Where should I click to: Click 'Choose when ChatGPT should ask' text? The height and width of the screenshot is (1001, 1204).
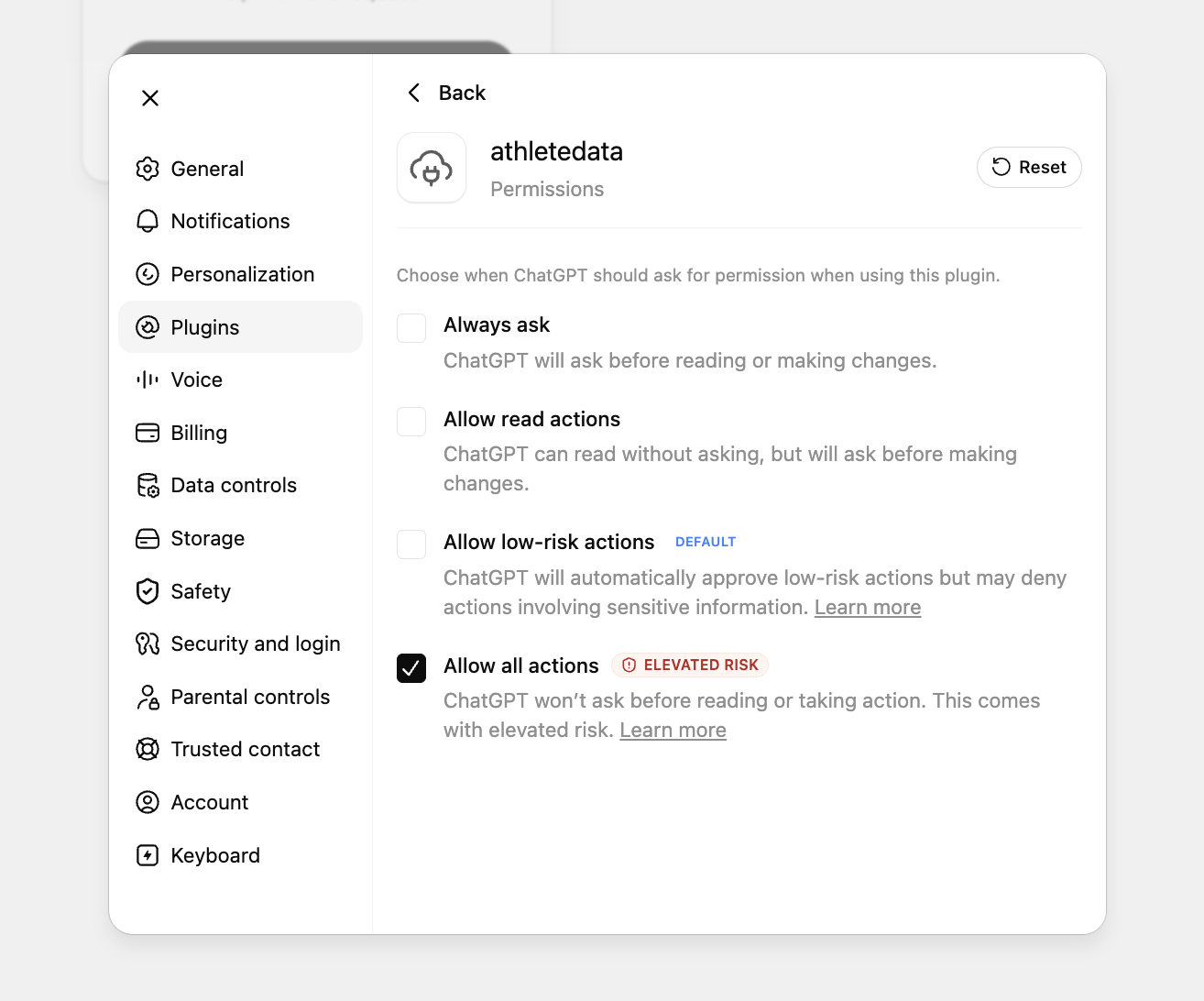(x=698, y=275)
